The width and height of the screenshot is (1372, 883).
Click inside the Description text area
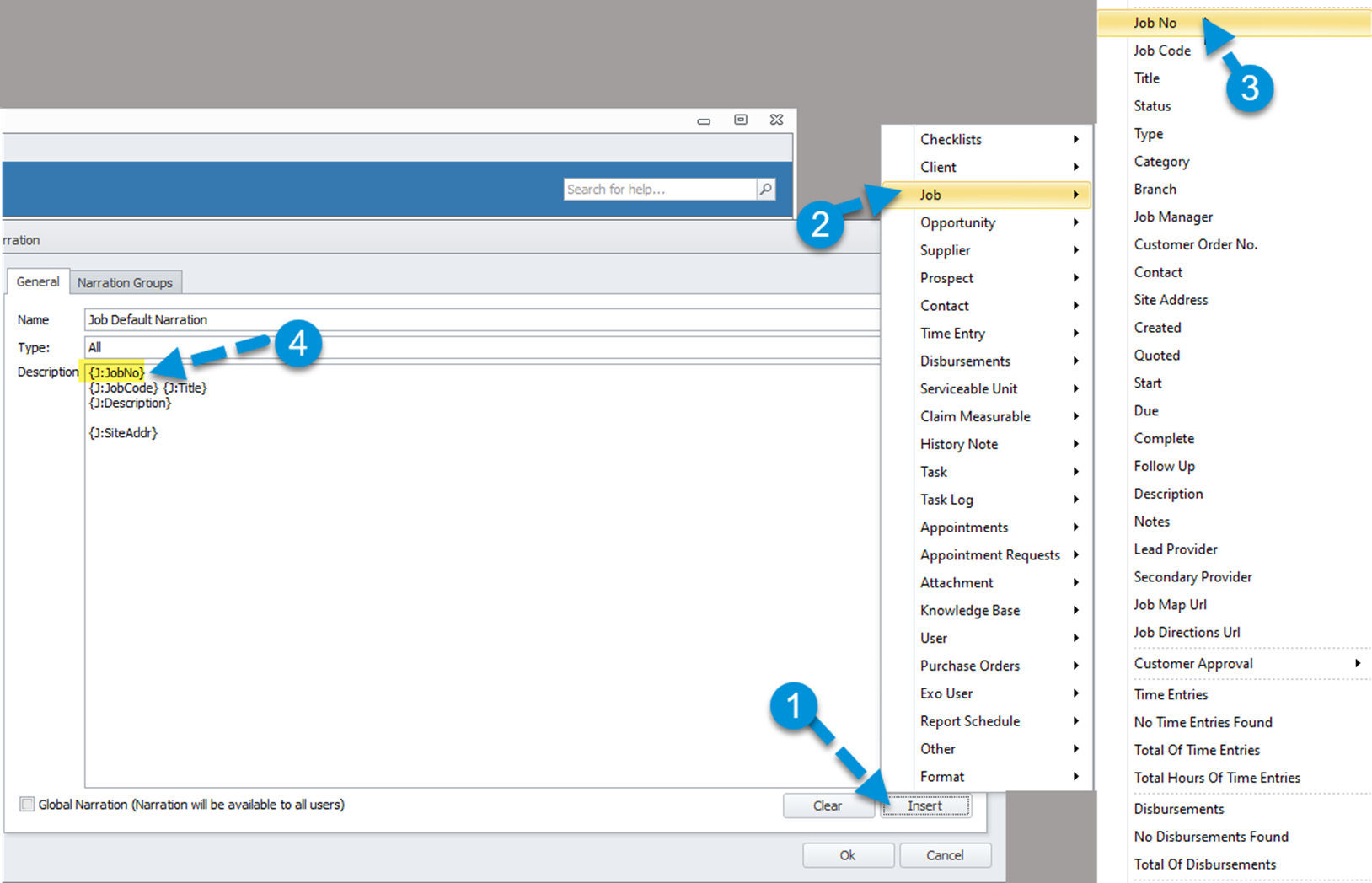pyautogui.click(x=480, y=590)
